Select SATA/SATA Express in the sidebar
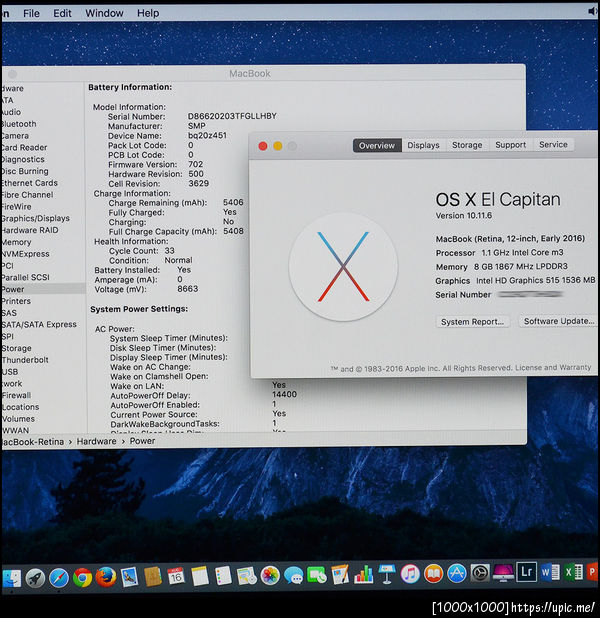Image resolution: width=600 pixels, height=618 pixels. pos(39,324)
